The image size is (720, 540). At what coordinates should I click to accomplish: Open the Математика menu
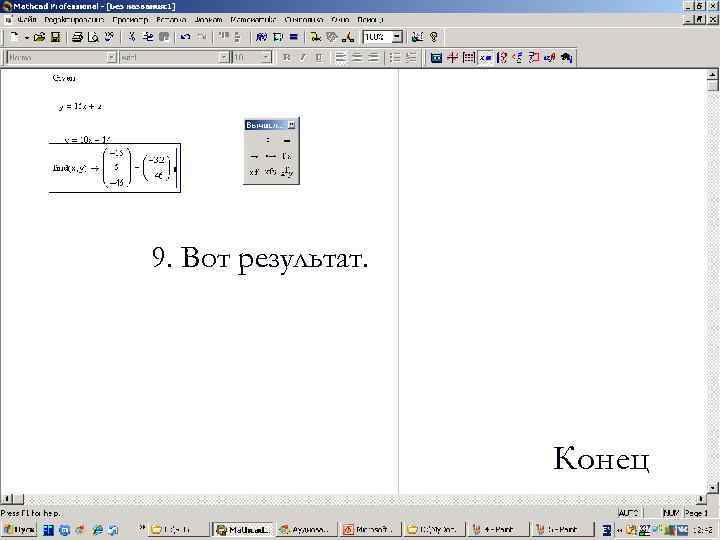(253, 20)
